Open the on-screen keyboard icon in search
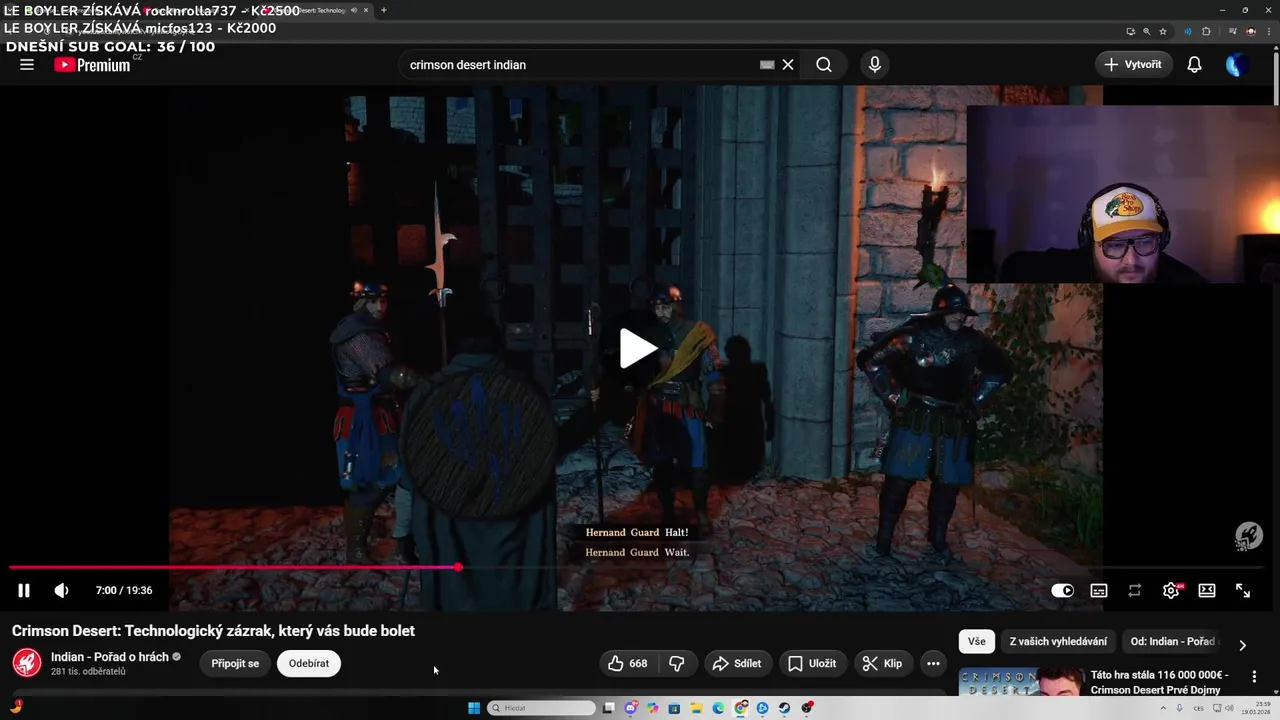The image size is (1280, 720). pyautogui.click(x=767, y=65)
